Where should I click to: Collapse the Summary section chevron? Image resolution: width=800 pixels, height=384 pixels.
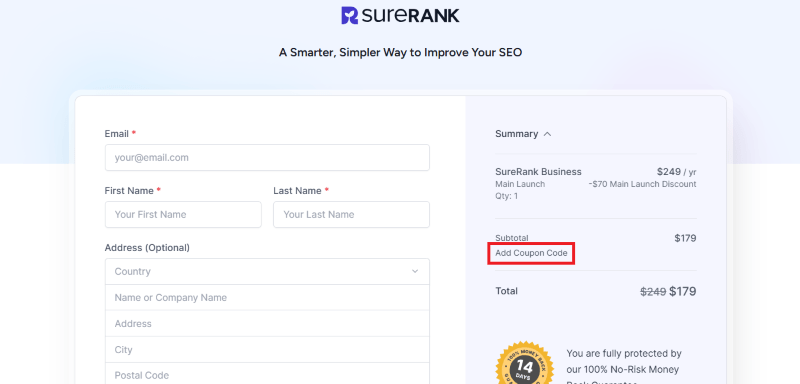(x=547, y=134)
